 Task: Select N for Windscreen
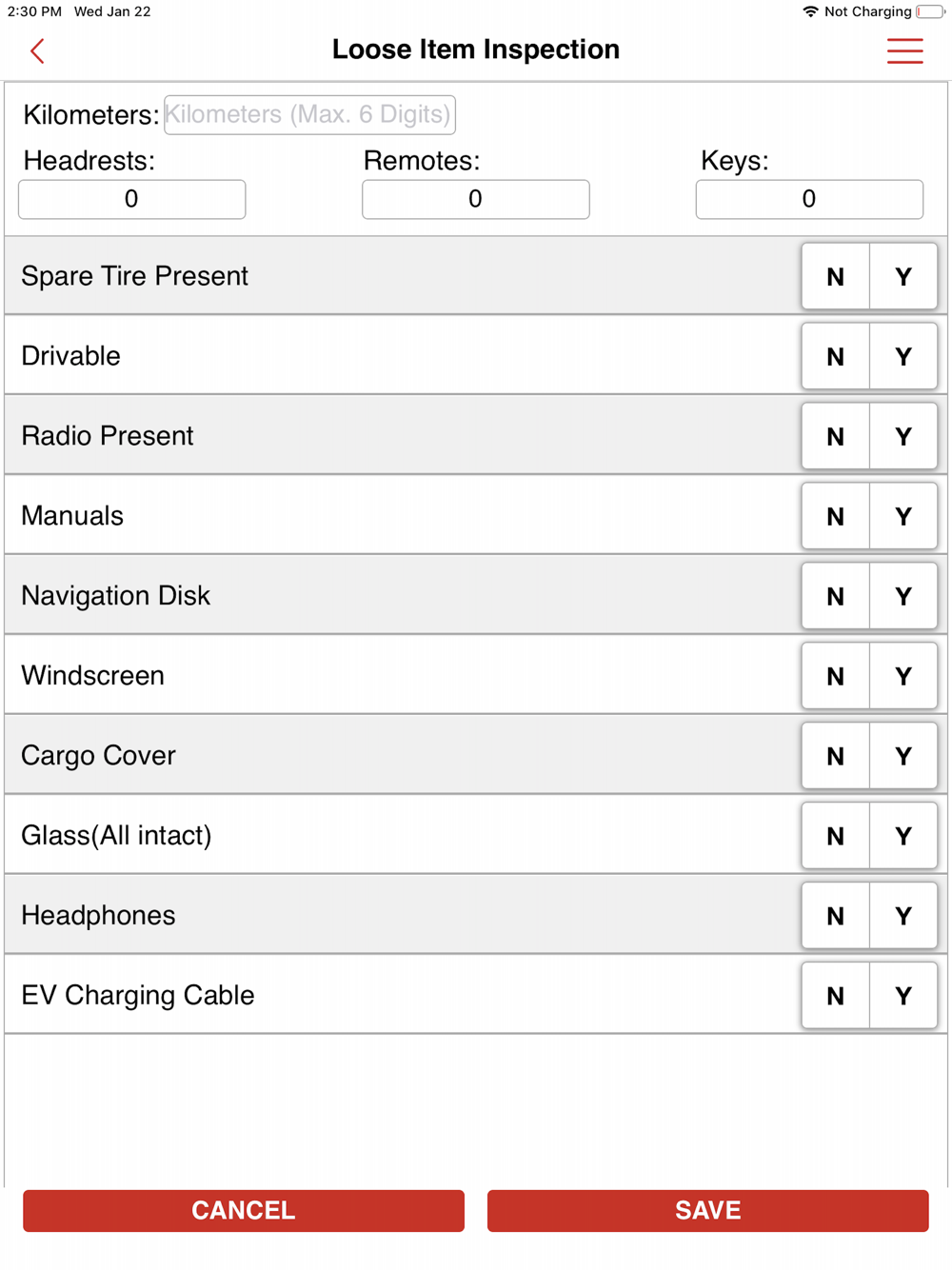click(x=835, y=677)
